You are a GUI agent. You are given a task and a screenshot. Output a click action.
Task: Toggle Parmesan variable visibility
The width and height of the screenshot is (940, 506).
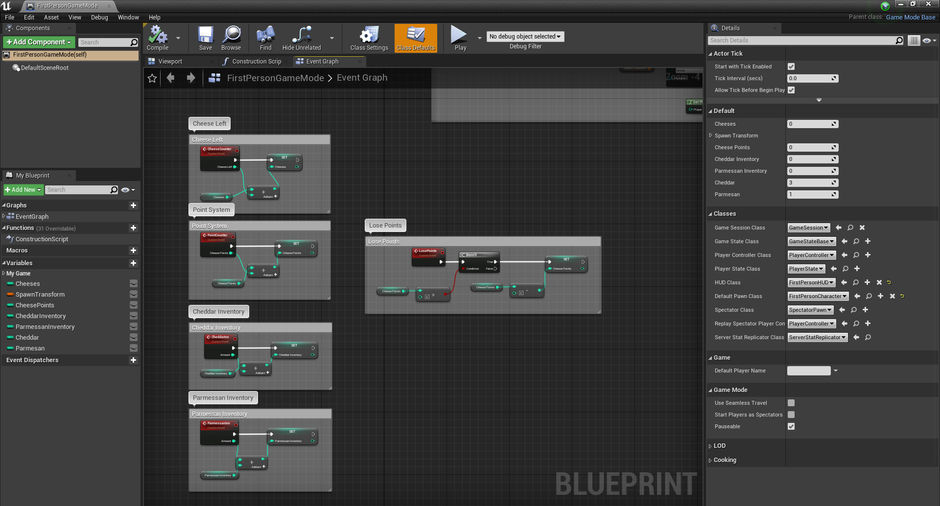point(134,348)
